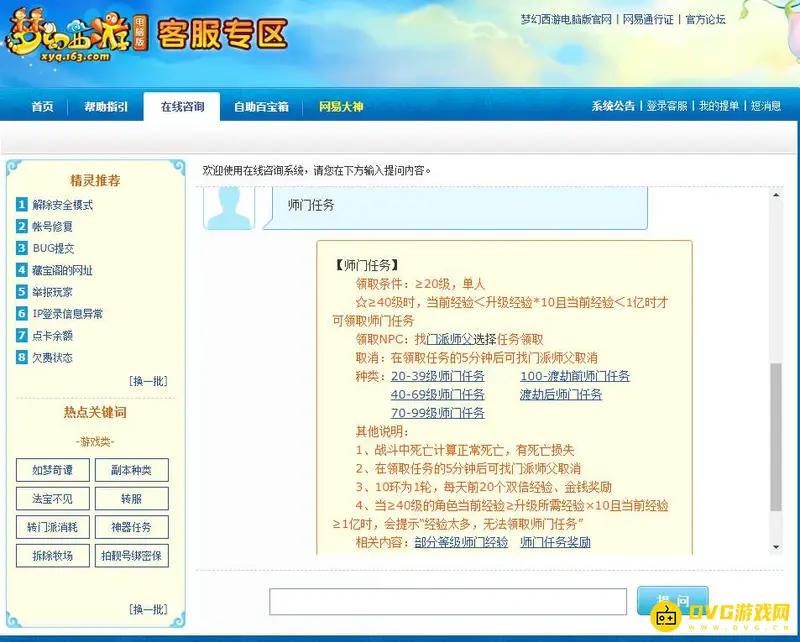Open 系统公告 in the nav bar

click(613, 106)
